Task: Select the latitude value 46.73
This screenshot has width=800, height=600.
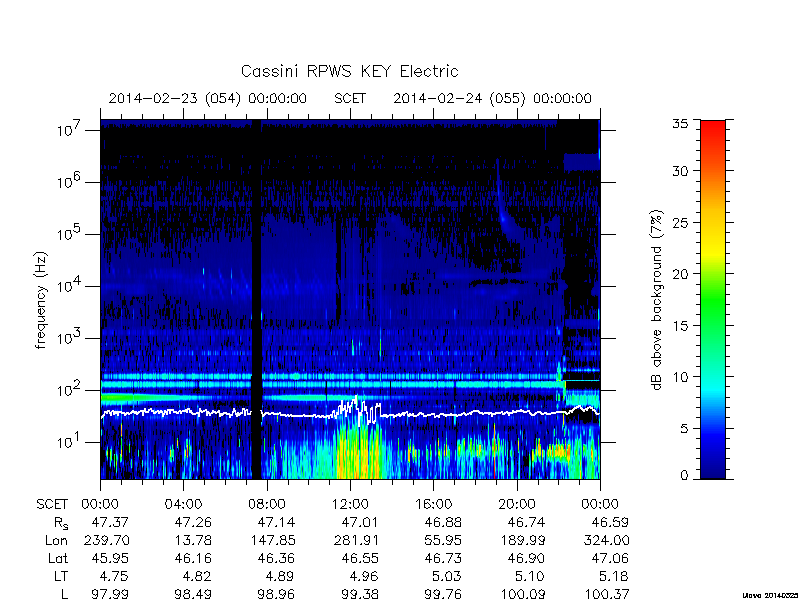Action: (443, 559)
